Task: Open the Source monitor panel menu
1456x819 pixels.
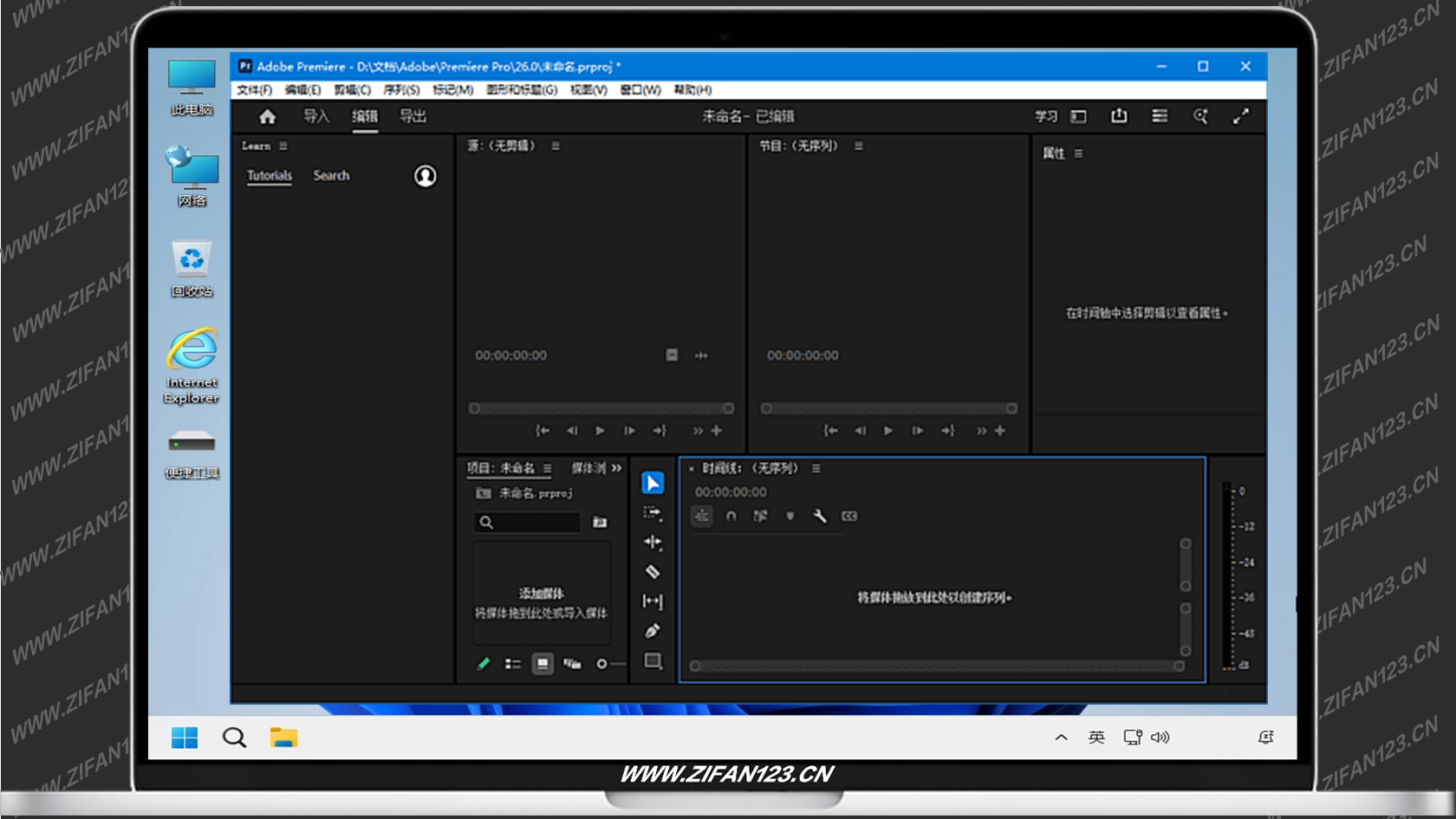Action: [556, 146]
